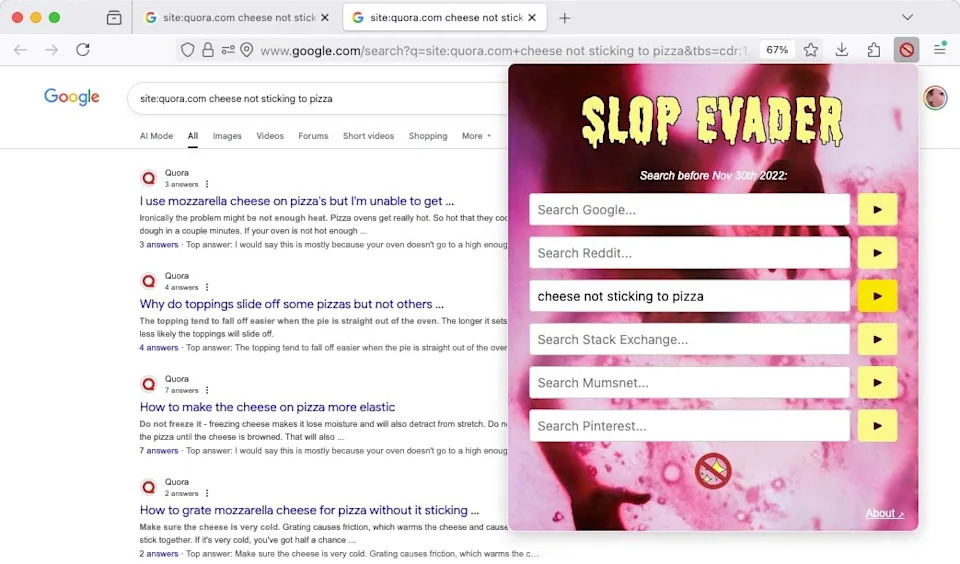The image size is (960, 564).
Task: Open the site permissions icon in address bar
Action: click(x=228, y=50)
